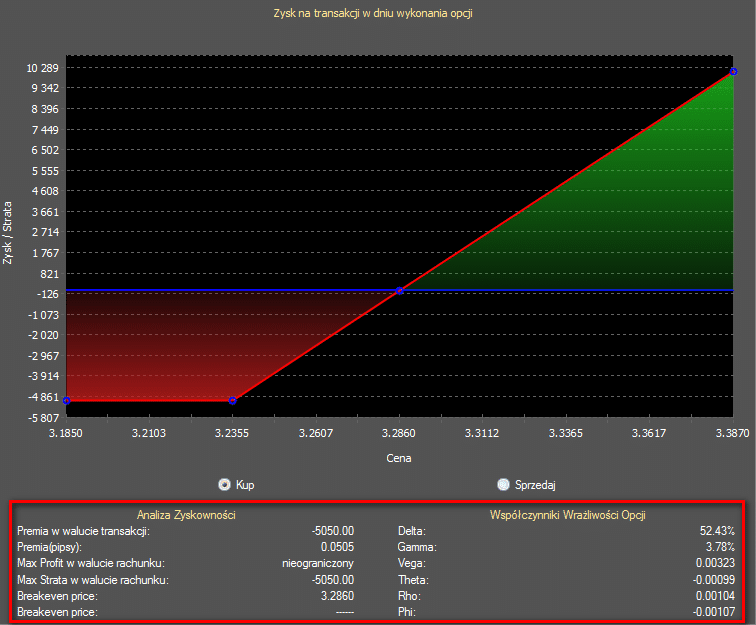Click the Max Profit value nieograniczony

coord(319,564)
